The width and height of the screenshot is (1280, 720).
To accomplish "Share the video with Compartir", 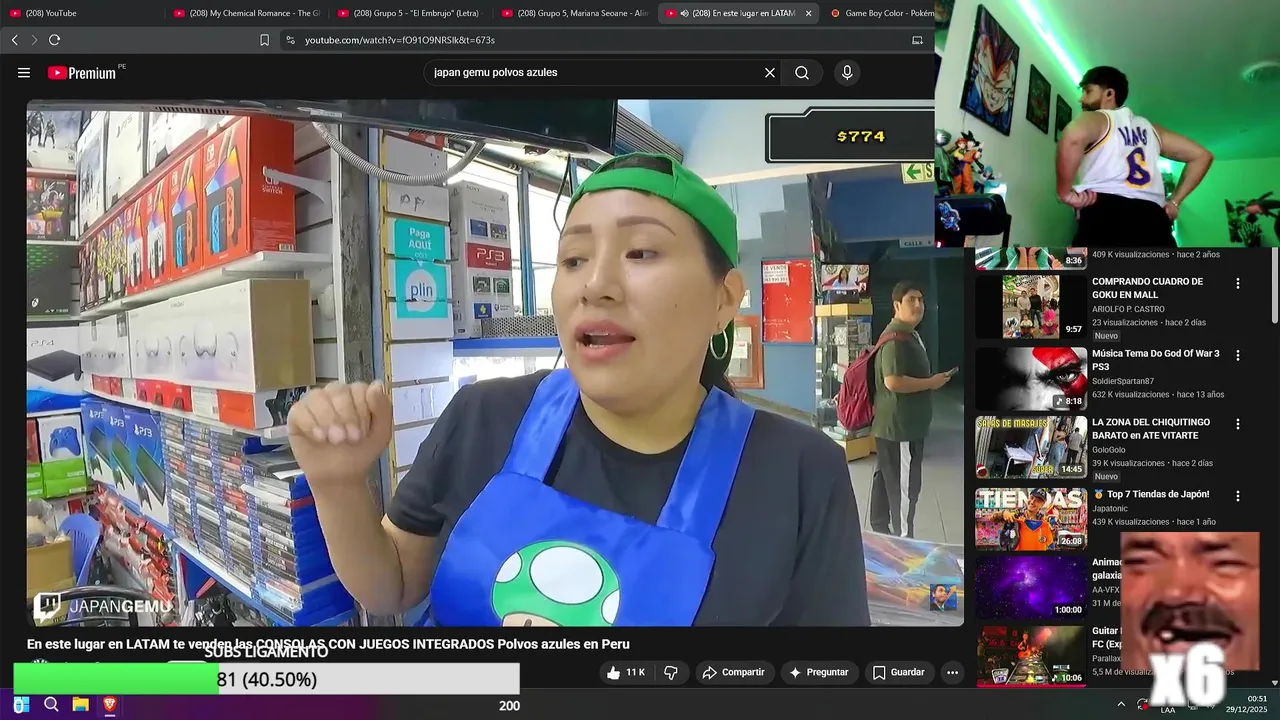I will click(733, 672).
